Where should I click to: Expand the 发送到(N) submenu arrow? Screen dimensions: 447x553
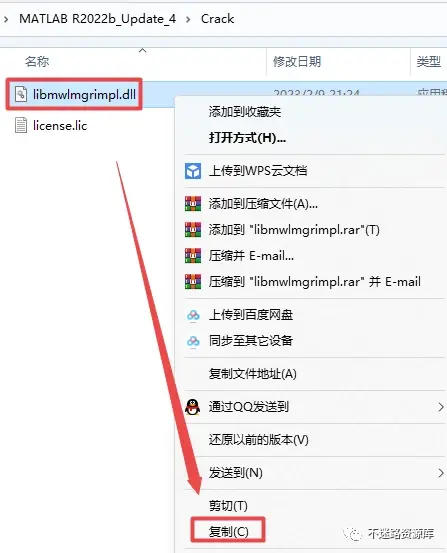click(x=441, y=473)
